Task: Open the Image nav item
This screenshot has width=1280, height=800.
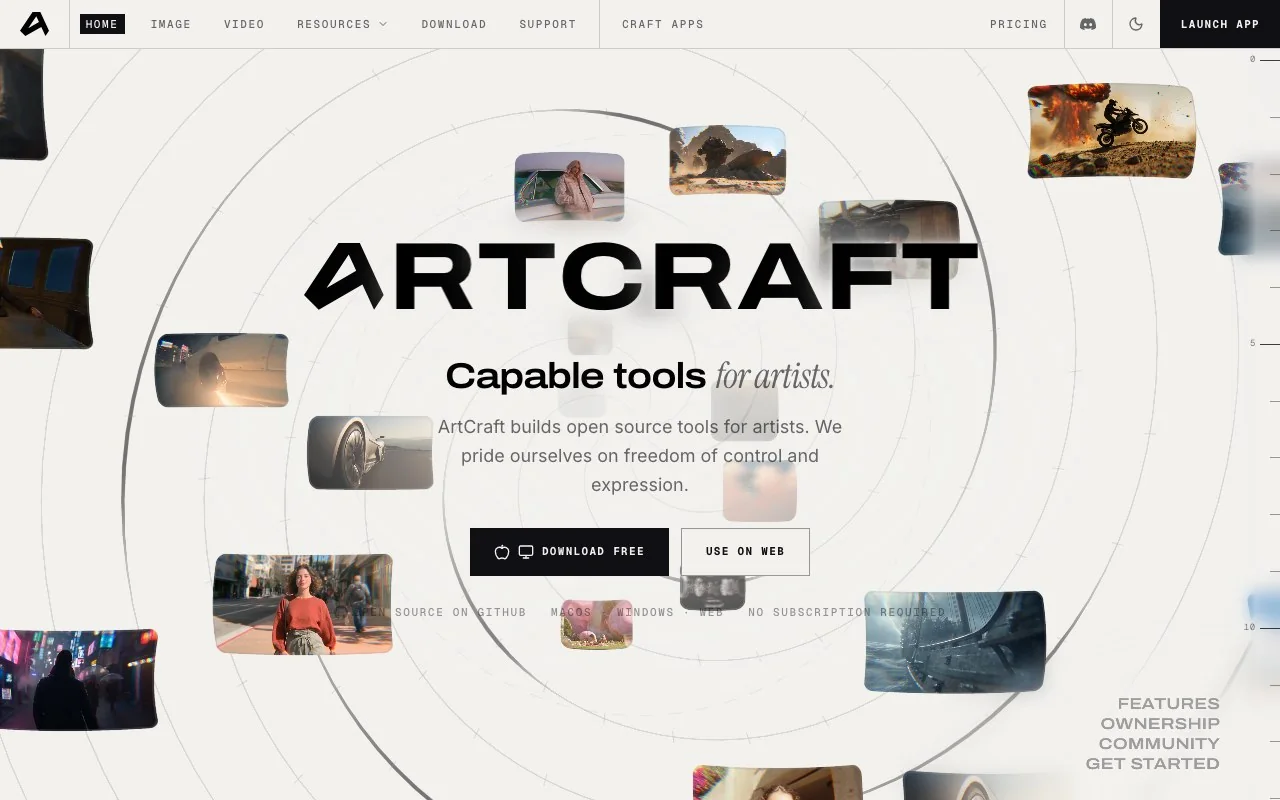Action: click(171, 24)
